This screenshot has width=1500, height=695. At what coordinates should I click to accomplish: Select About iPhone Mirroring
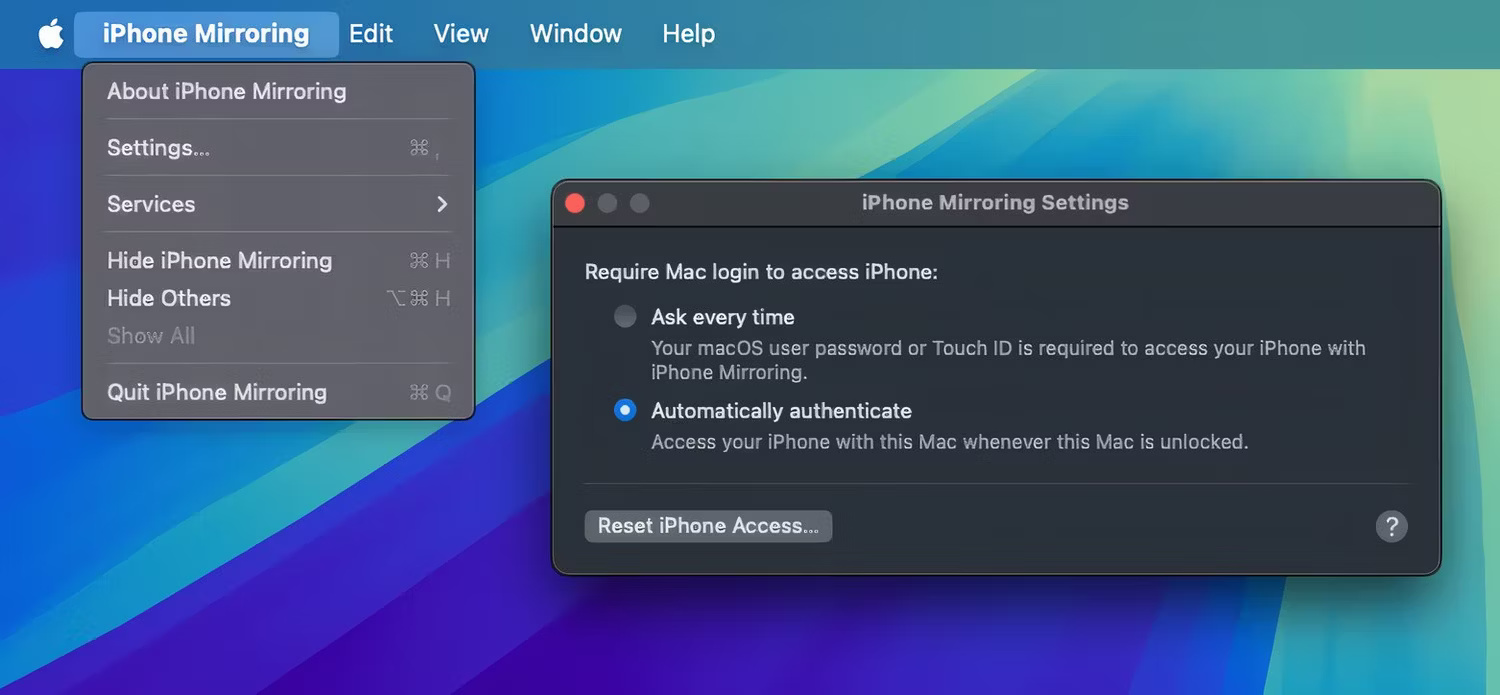pos(226,91)
